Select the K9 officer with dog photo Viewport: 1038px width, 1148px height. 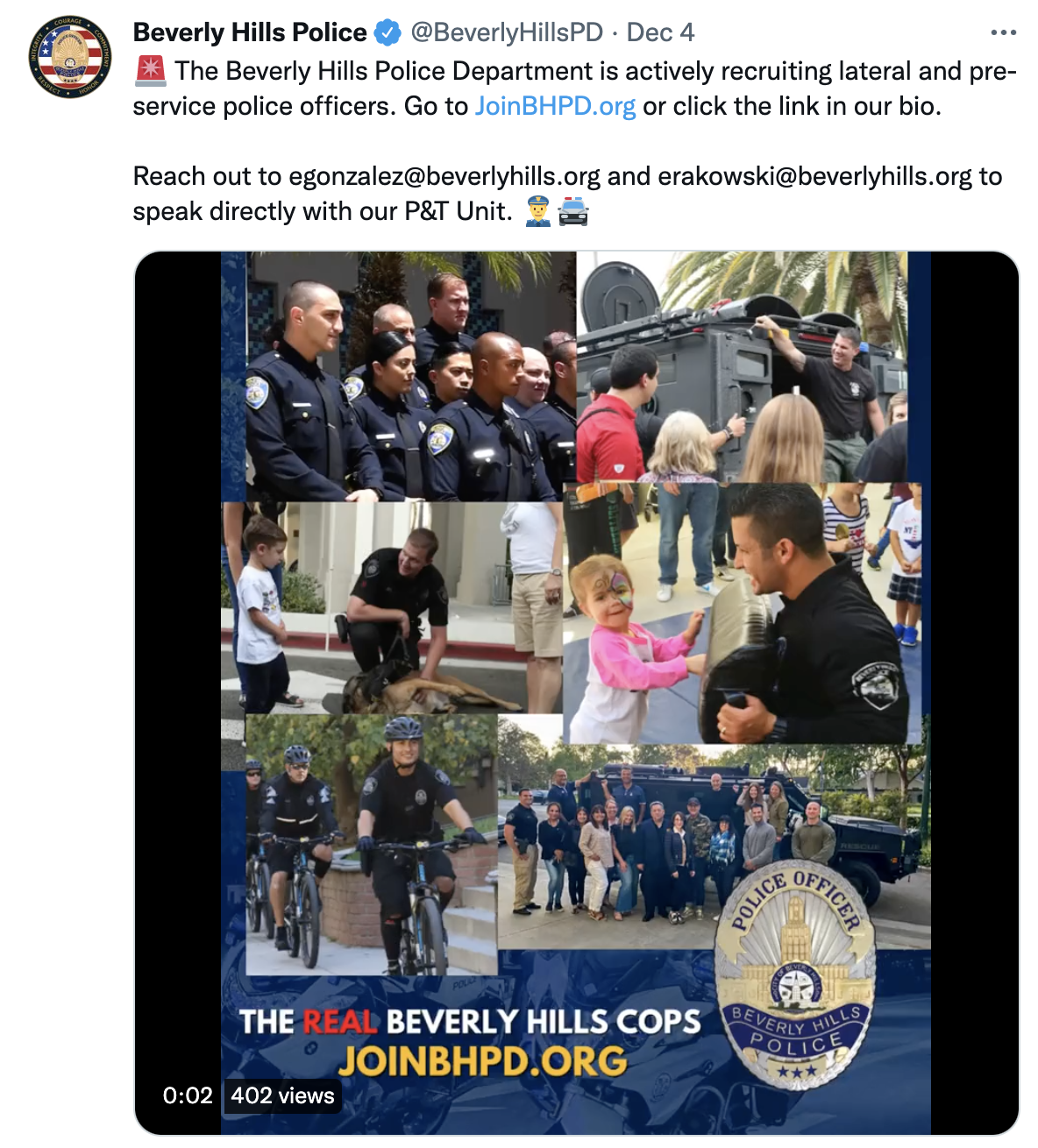(392, 607)
